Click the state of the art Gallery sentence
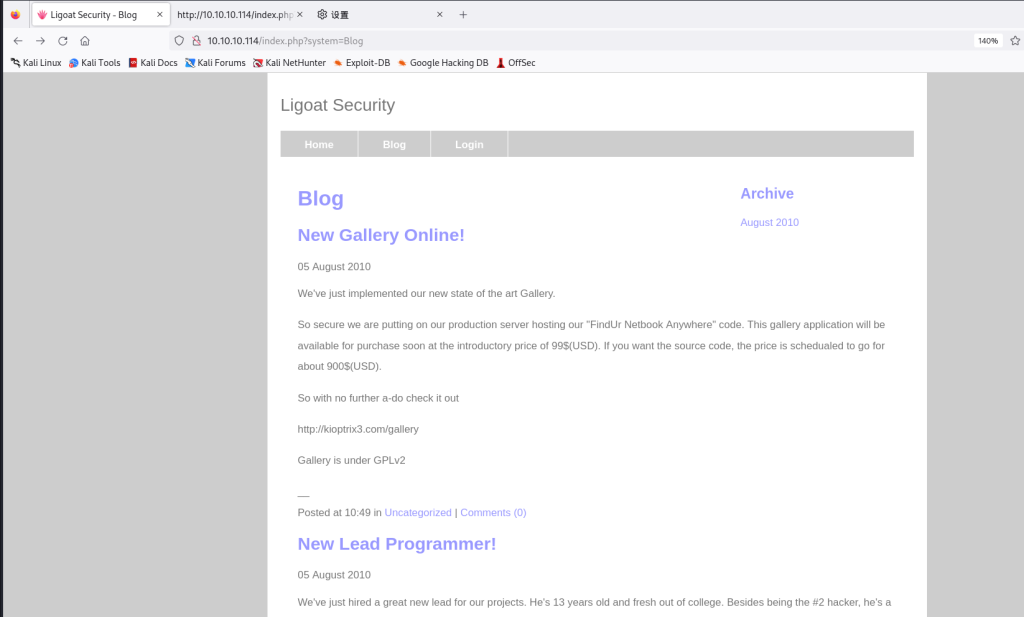Viewport: 1024px width, 617px height. 426,294
